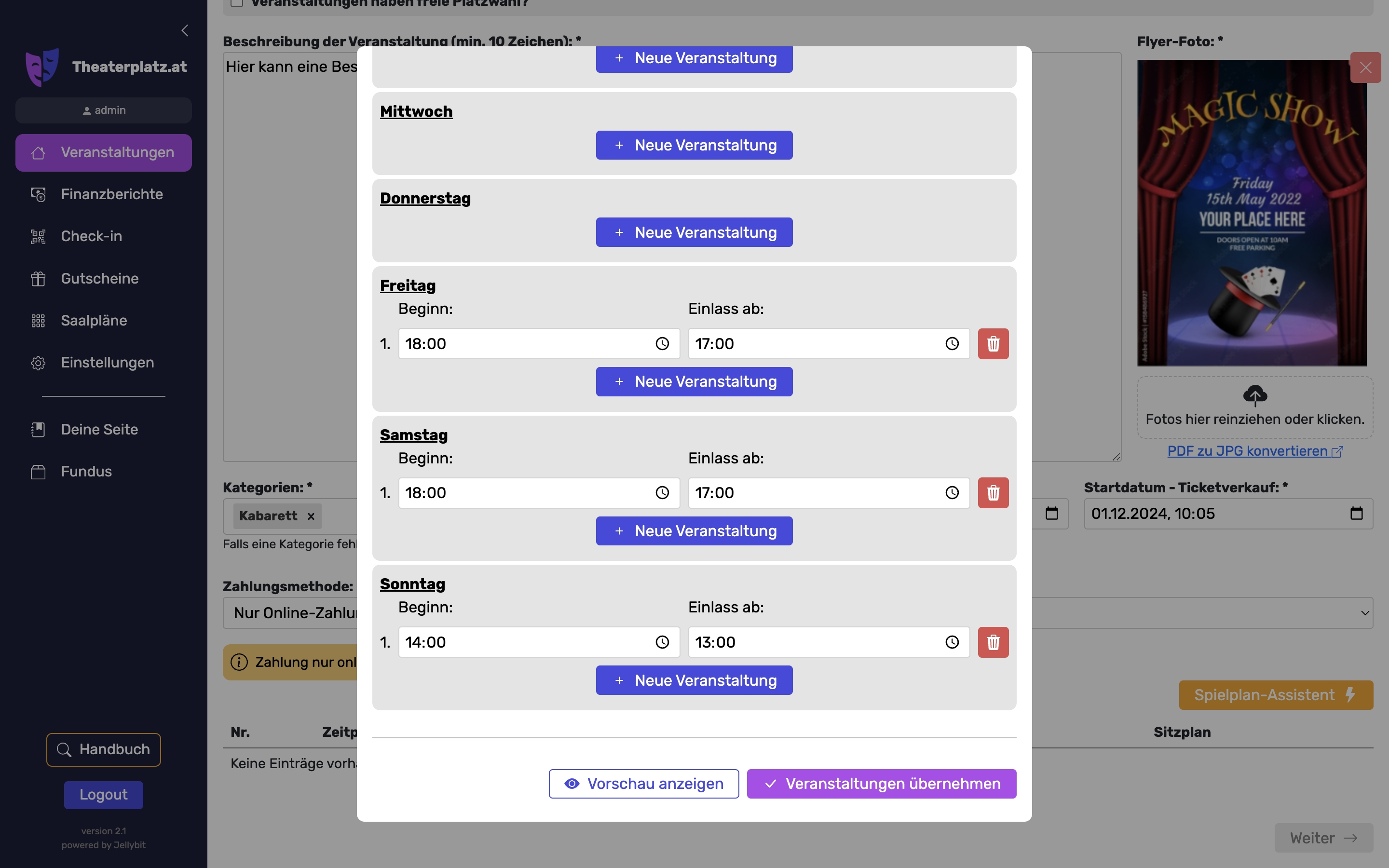Delete the Freitag 18:00 event entry
Image resolution: width=1389 pixels, height=868 pixels.
coord(993,344)
